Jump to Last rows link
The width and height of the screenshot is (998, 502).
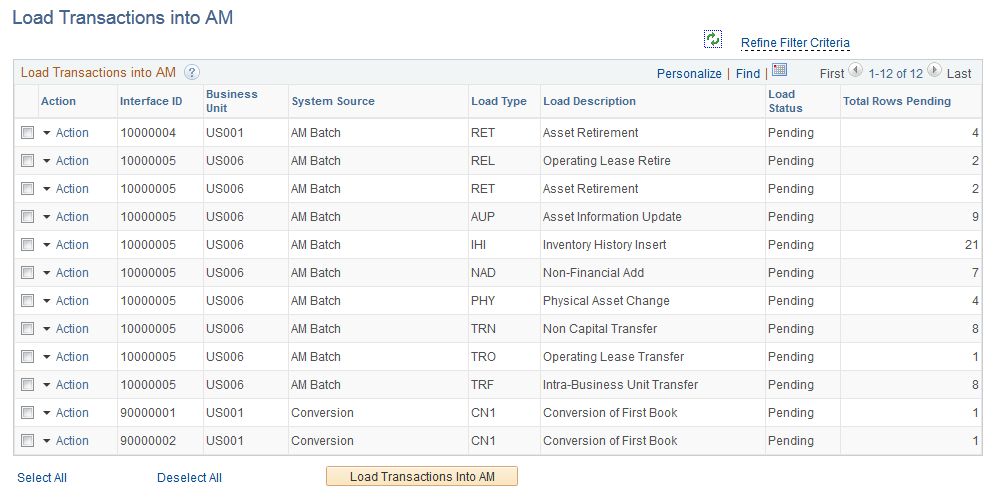(x=959, y=74)
